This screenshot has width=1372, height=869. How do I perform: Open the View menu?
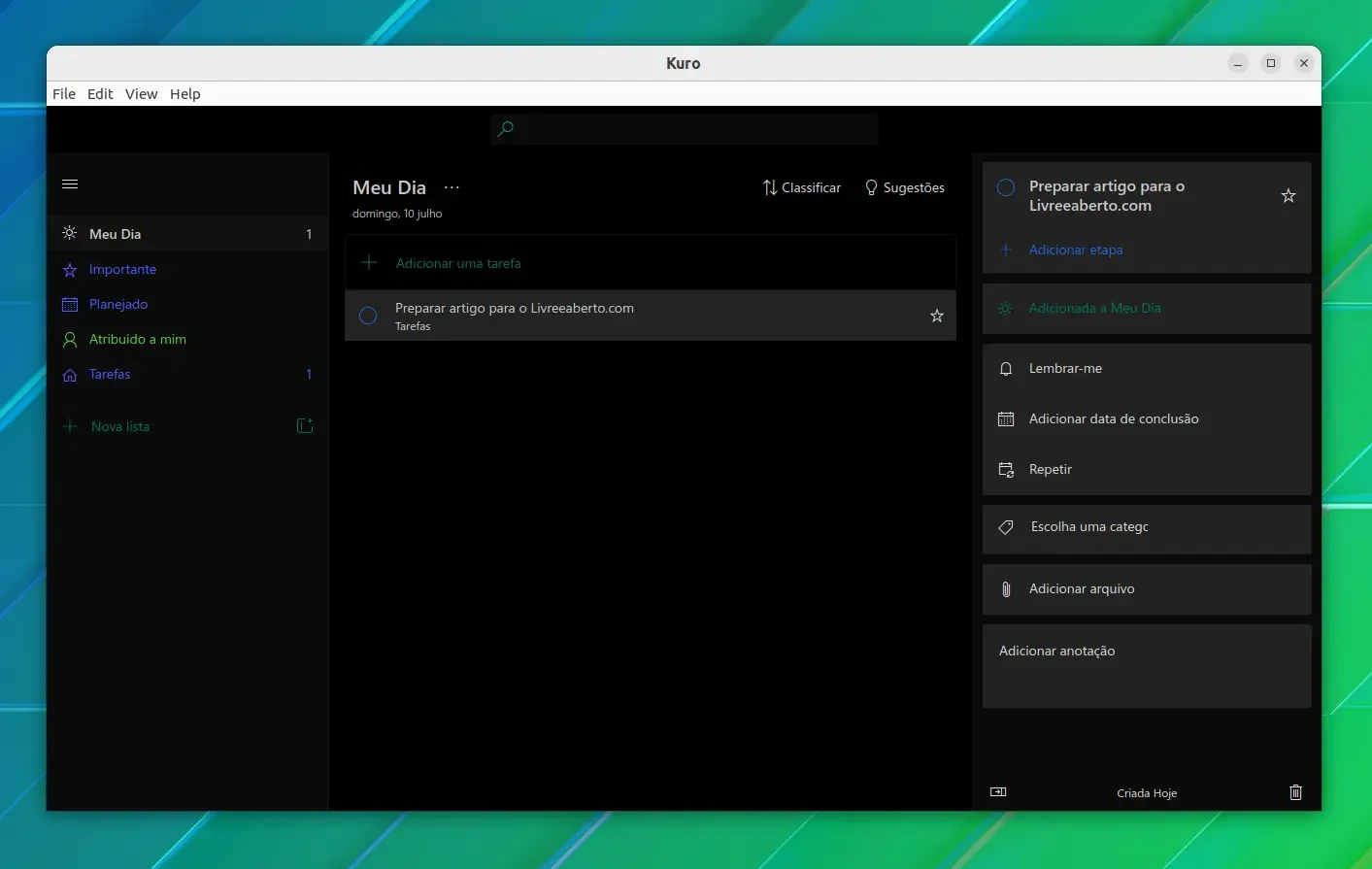click(x=141, y=94)
